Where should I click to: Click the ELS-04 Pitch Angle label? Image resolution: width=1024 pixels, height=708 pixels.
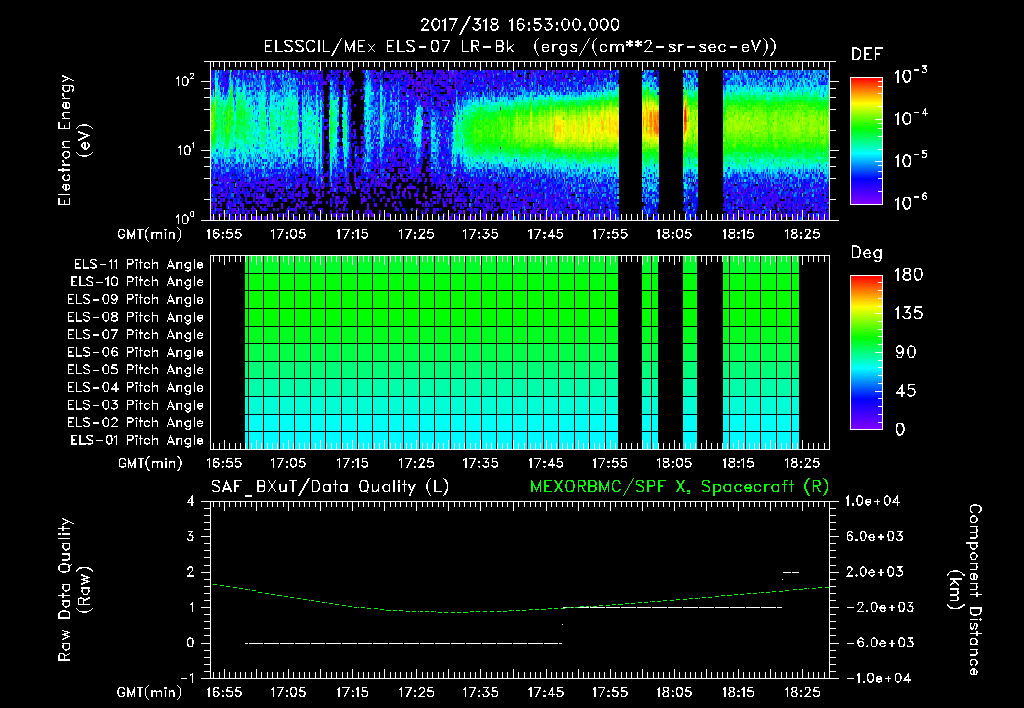[x=135, y=387]
